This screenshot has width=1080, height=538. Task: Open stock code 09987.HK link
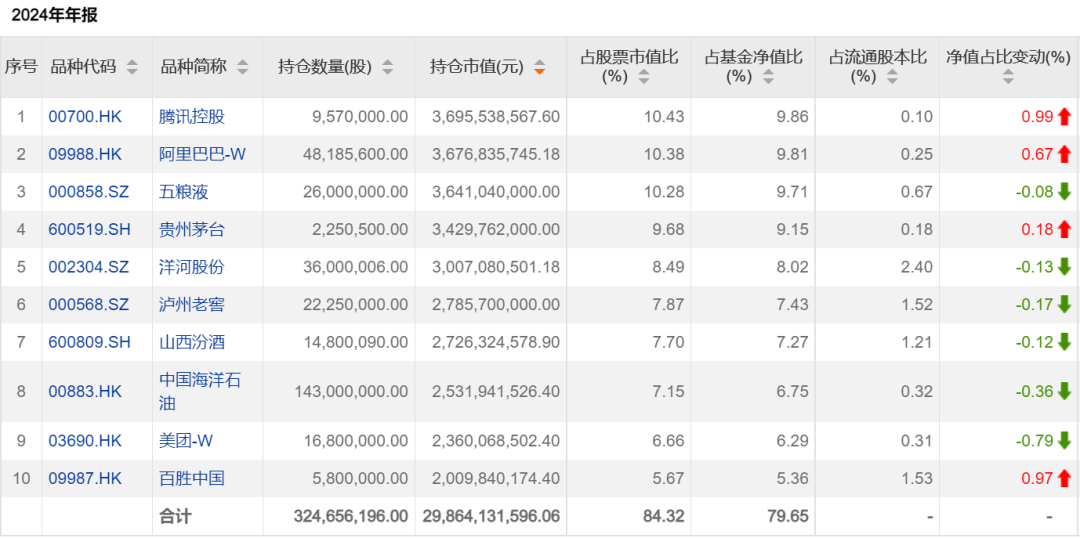coord(85,478)
